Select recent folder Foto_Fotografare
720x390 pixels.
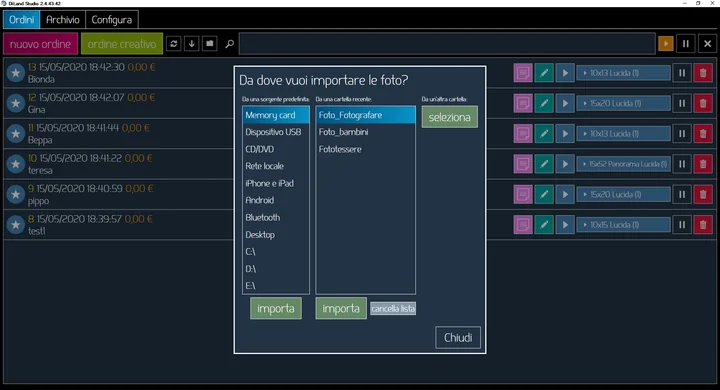tap(366, 115)
